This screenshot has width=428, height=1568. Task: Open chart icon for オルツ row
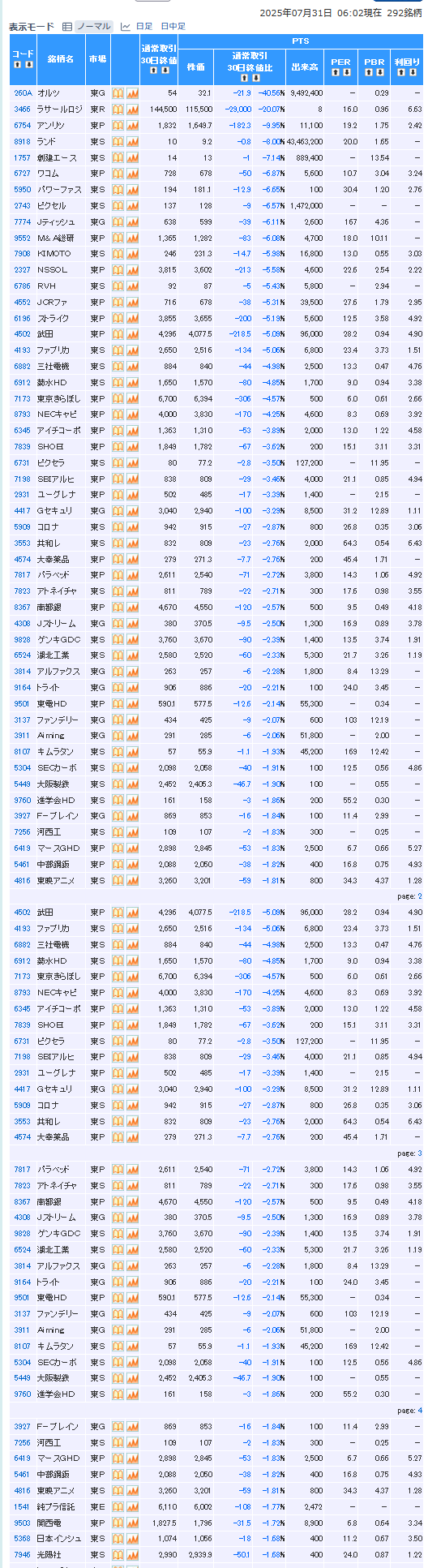tap(132, 93)
